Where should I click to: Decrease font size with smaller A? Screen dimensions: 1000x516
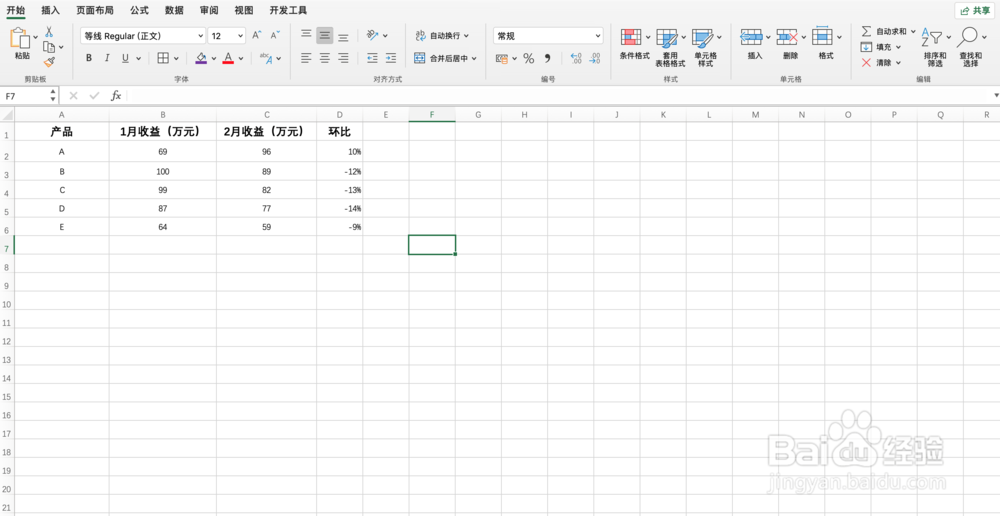point(275,36)
